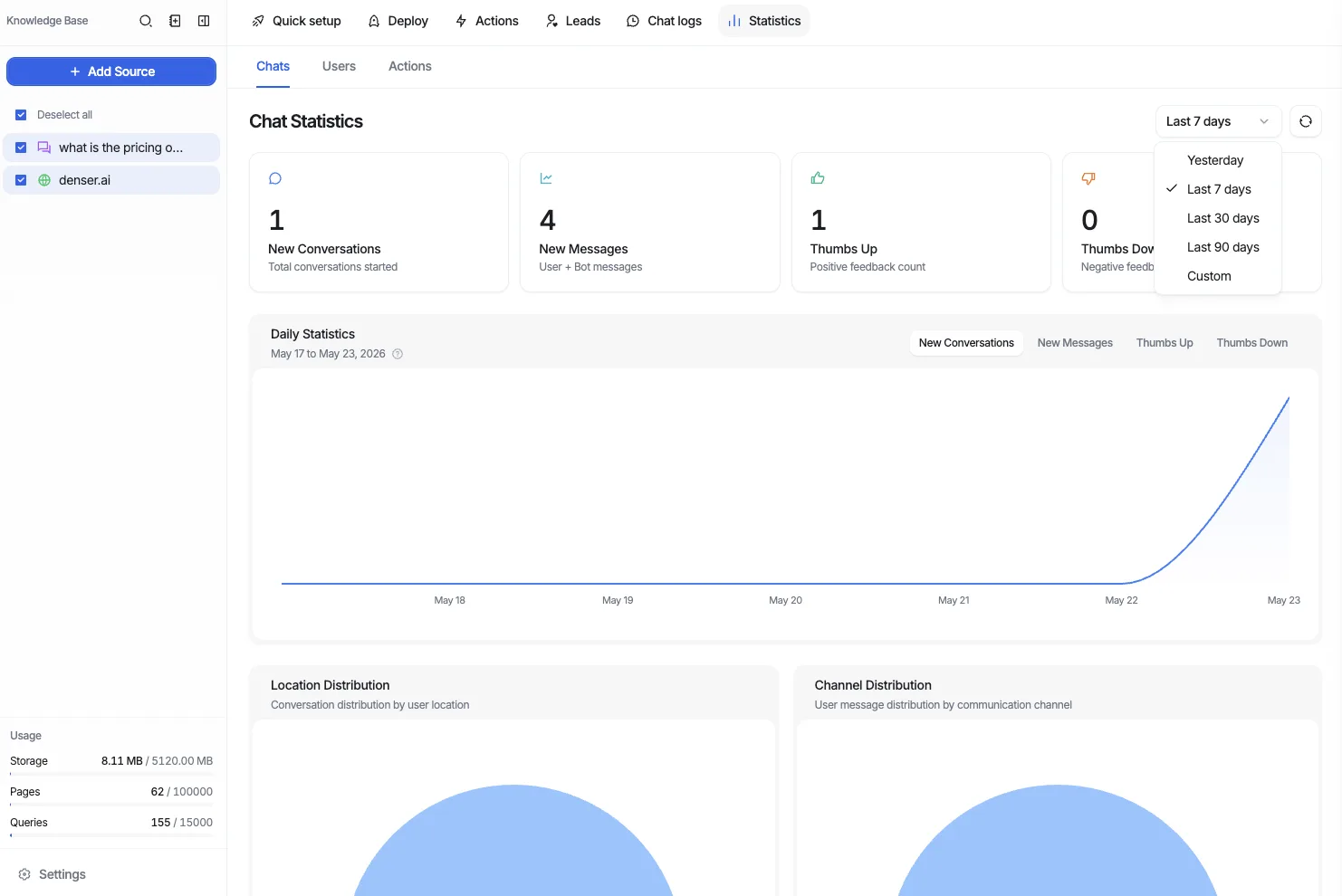Click the search icon in Knowledge Base header
The height and width of the screenshot is (896, 1342).
[x=146, y=21]
